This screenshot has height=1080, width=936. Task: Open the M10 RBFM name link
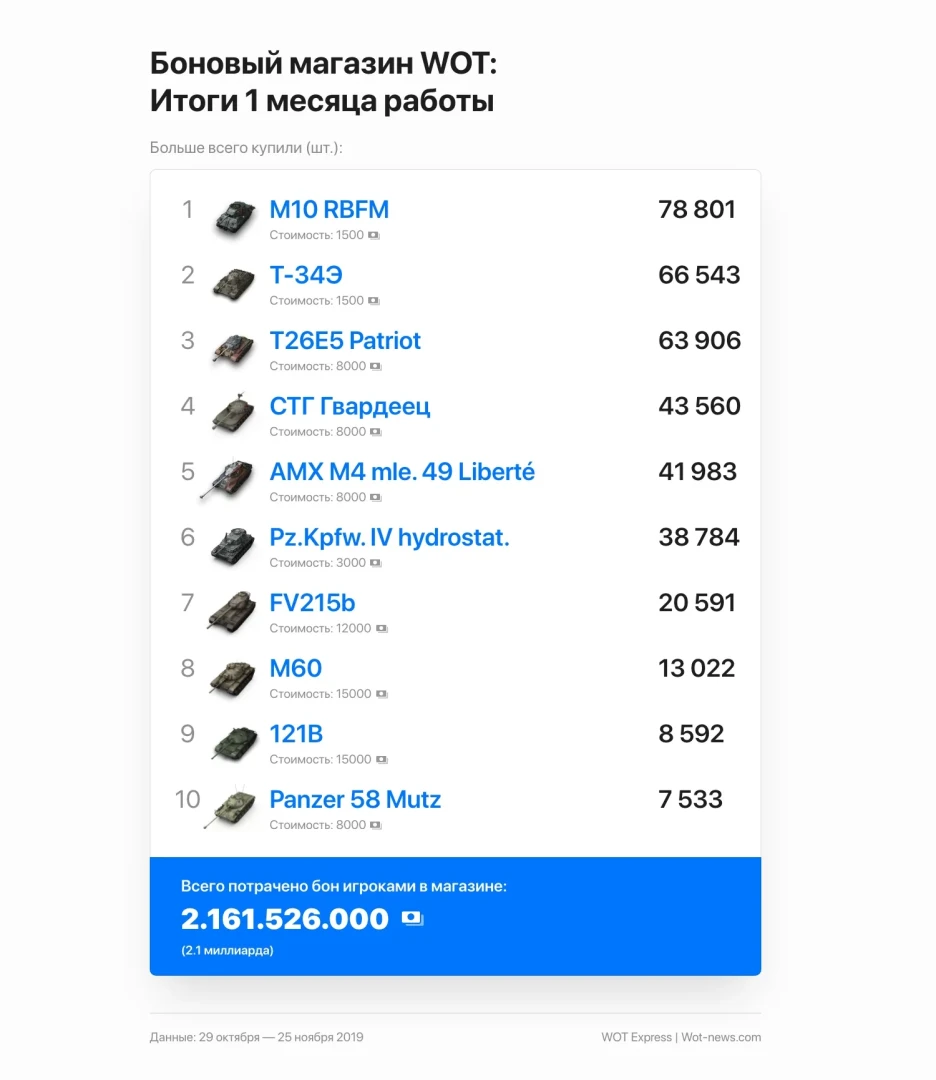tap(329, 210)
